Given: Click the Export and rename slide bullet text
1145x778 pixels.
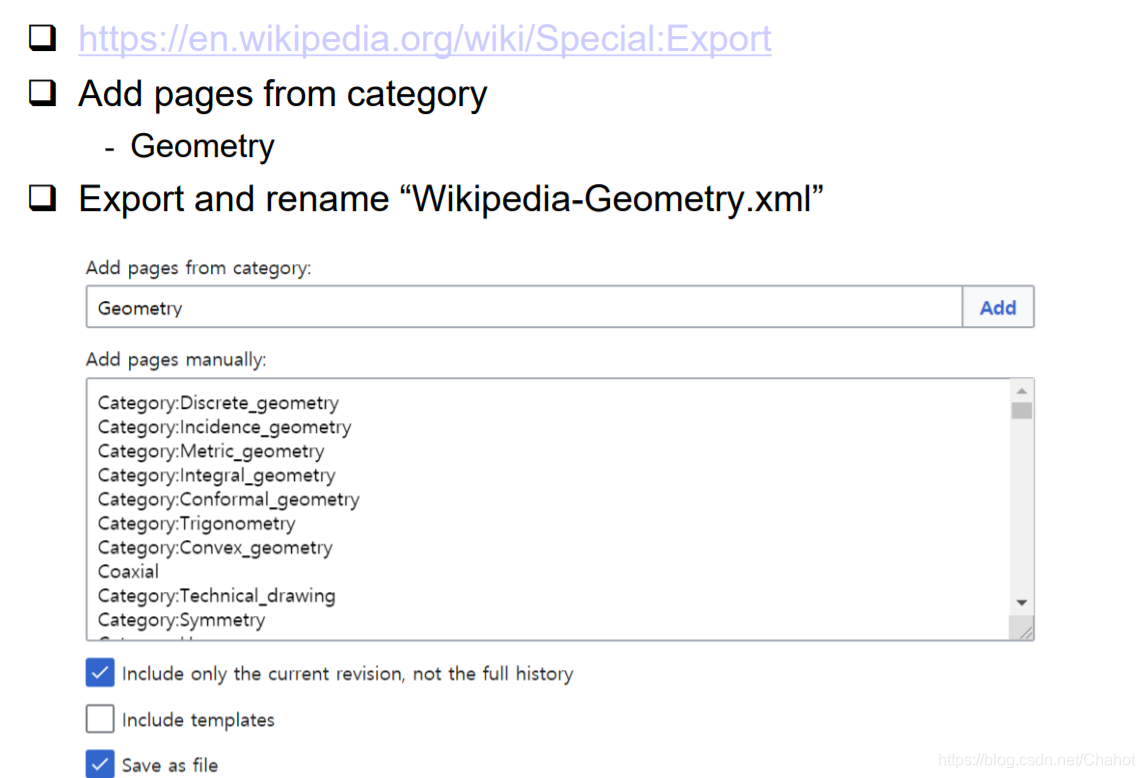Looking at the screenshot, I should (451, 199).
